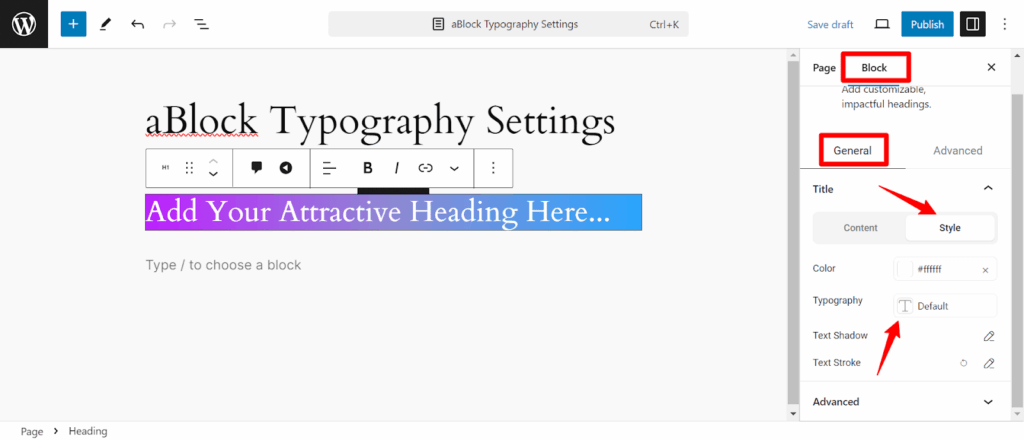Screen dimensions: 1024x440
Task: Open the document title command bar
Action: coord(508,24)
